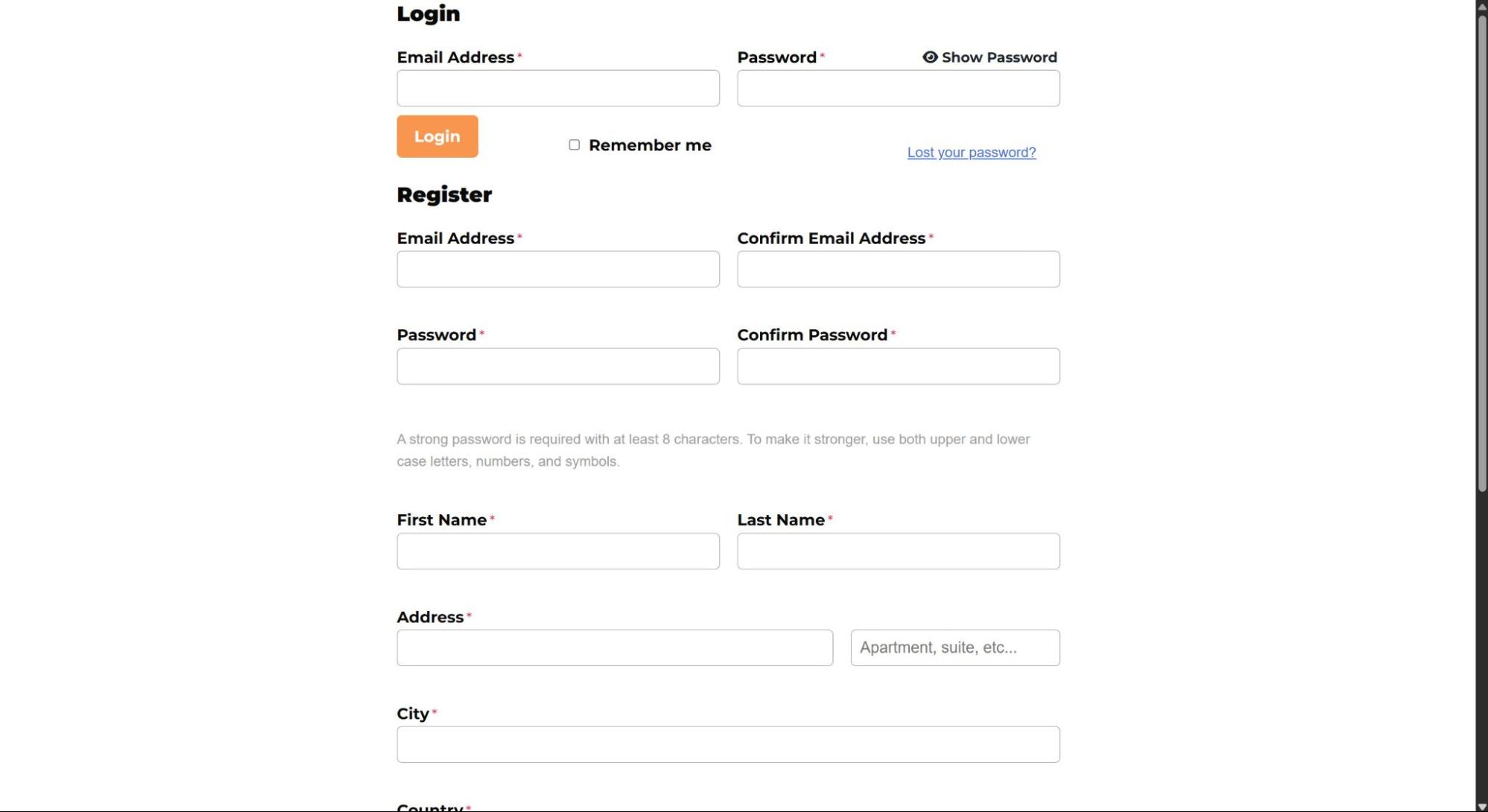The height and width of the screenshot is (812, 1488).
Task: Click the Remember me label text
Action: (649, 146)
